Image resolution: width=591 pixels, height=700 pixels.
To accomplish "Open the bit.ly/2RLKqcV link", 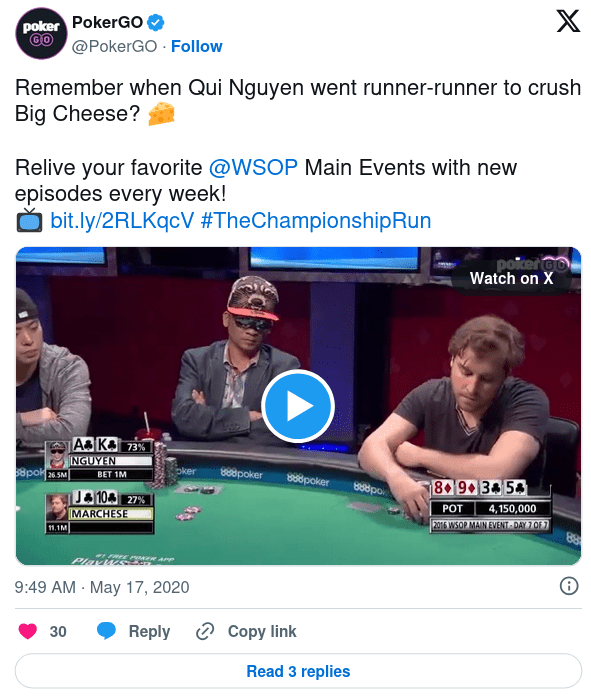I will [122, 221].
